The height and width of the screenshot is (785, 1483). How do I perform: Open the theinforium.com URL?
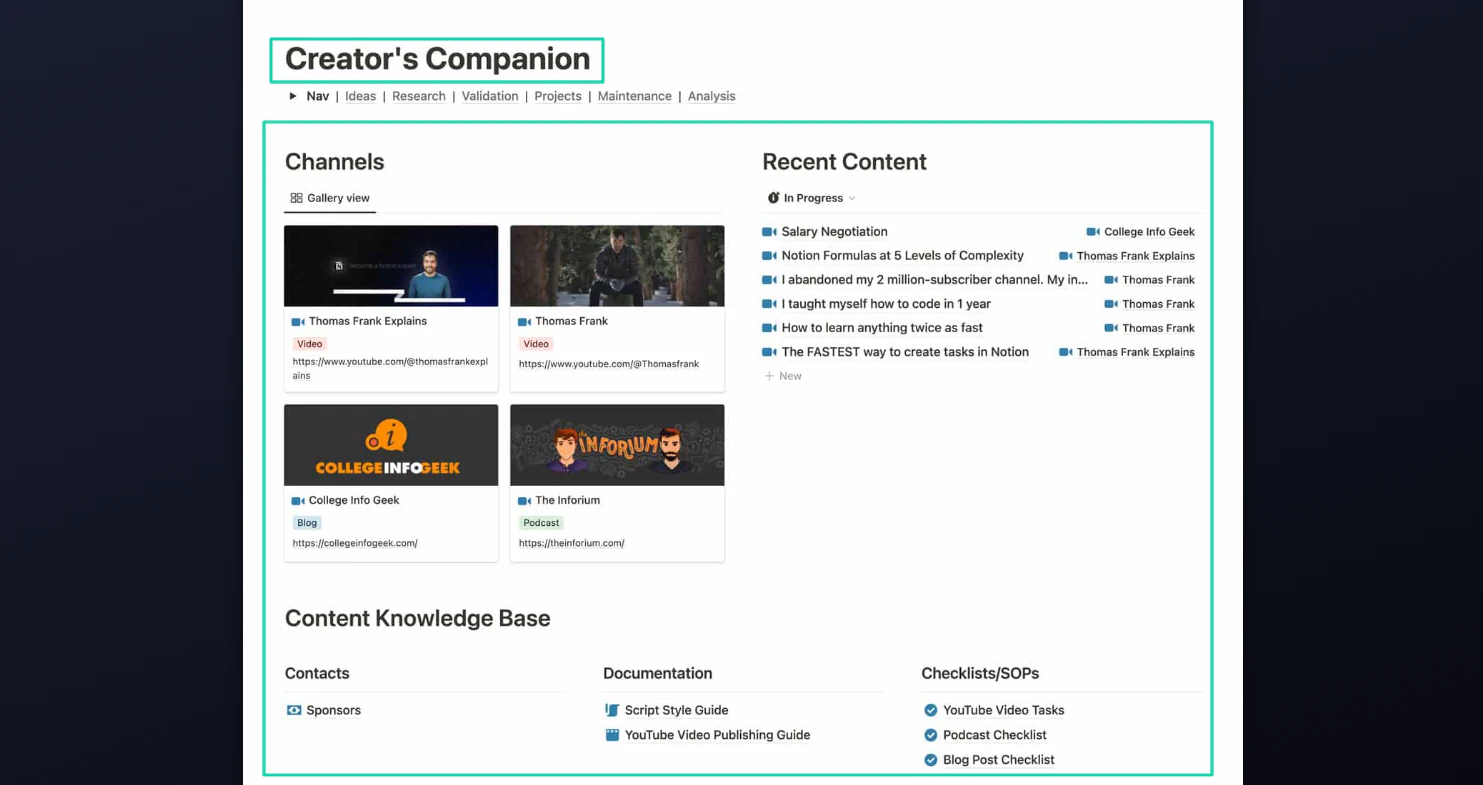click(572, 543)
